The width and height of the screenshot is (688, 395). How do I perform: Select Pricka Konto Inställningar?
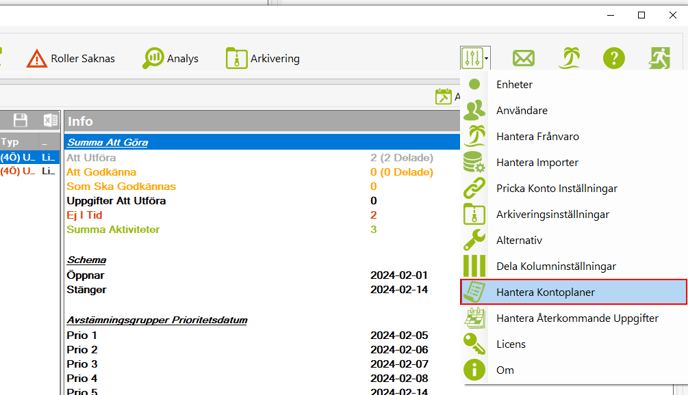[x=573, y=188]
